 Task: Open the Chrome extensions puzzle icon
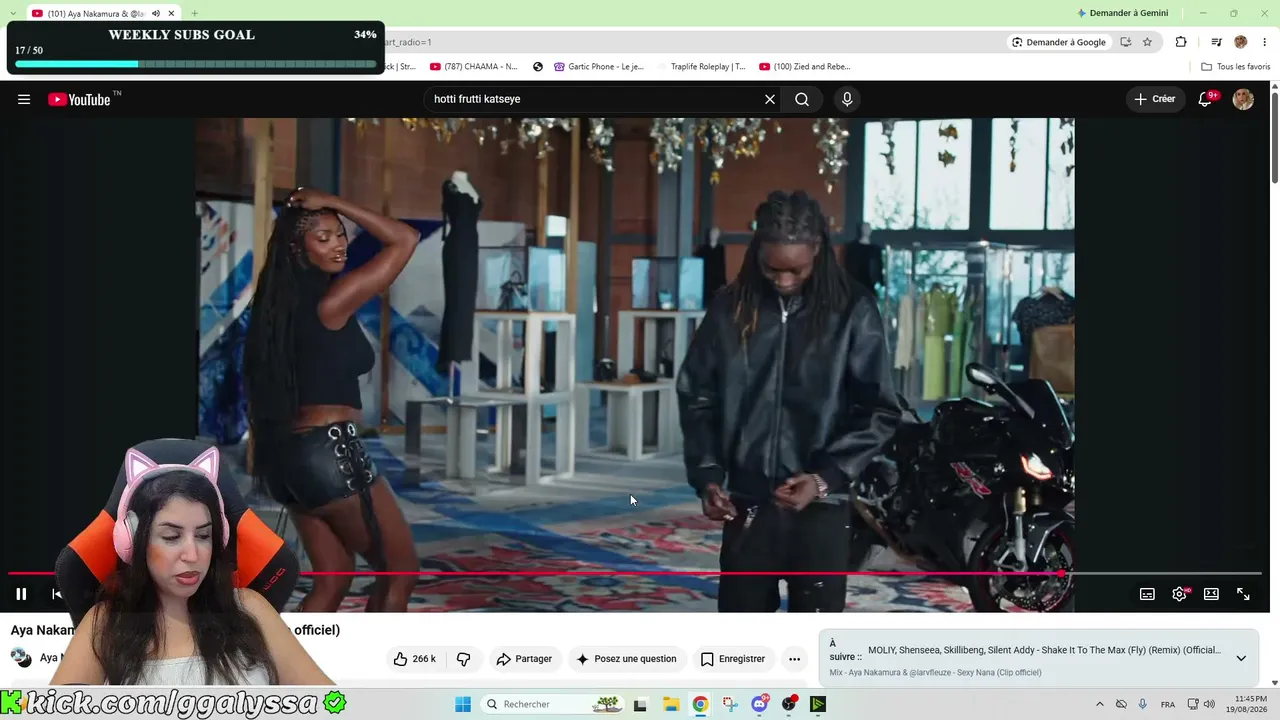point(1181,42)
